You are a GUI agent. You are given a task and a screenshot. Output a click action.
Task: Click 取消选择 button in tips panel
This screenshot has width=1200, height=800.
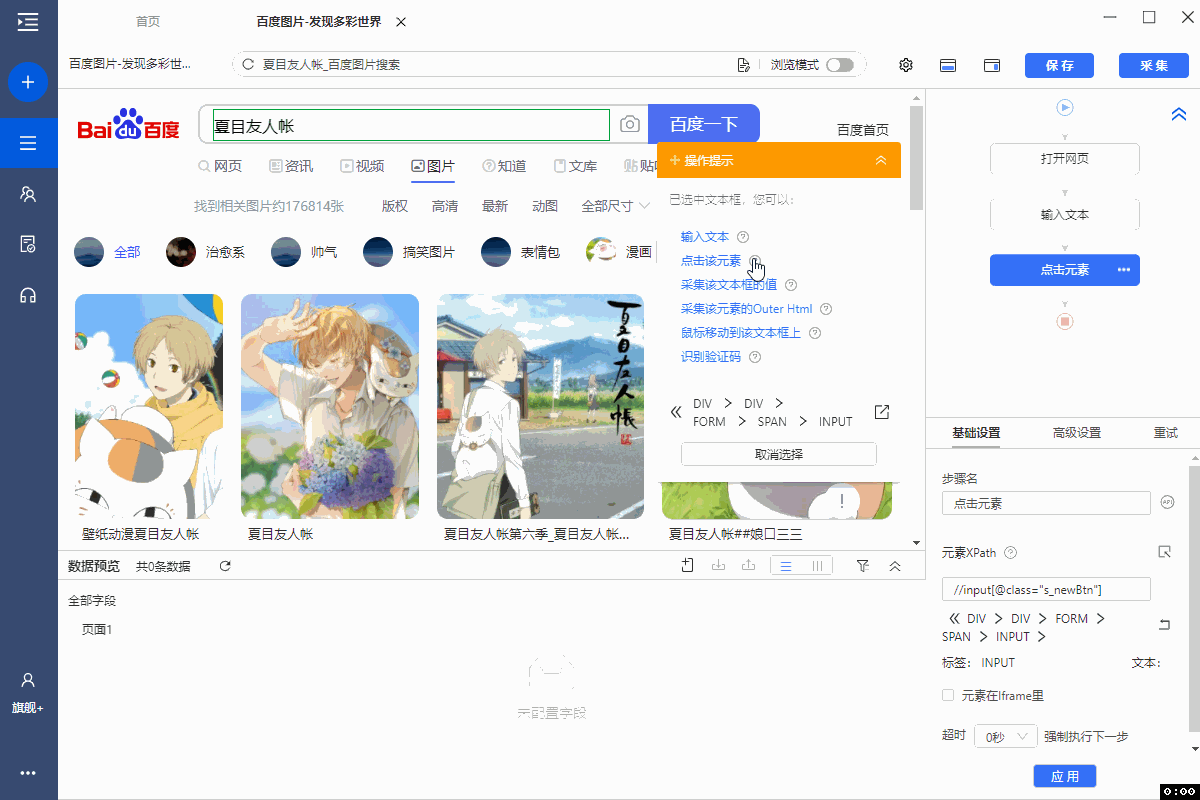click(778, 454)
